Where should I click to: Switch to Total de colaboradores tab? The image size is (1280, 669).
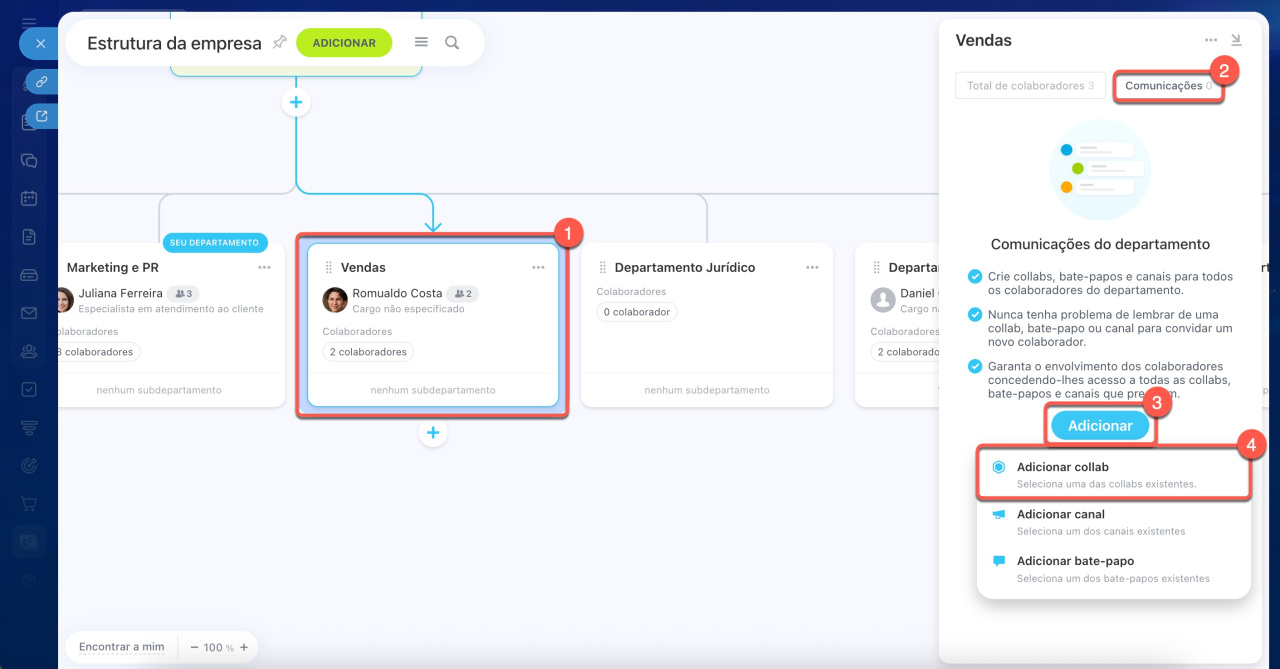1030,86
